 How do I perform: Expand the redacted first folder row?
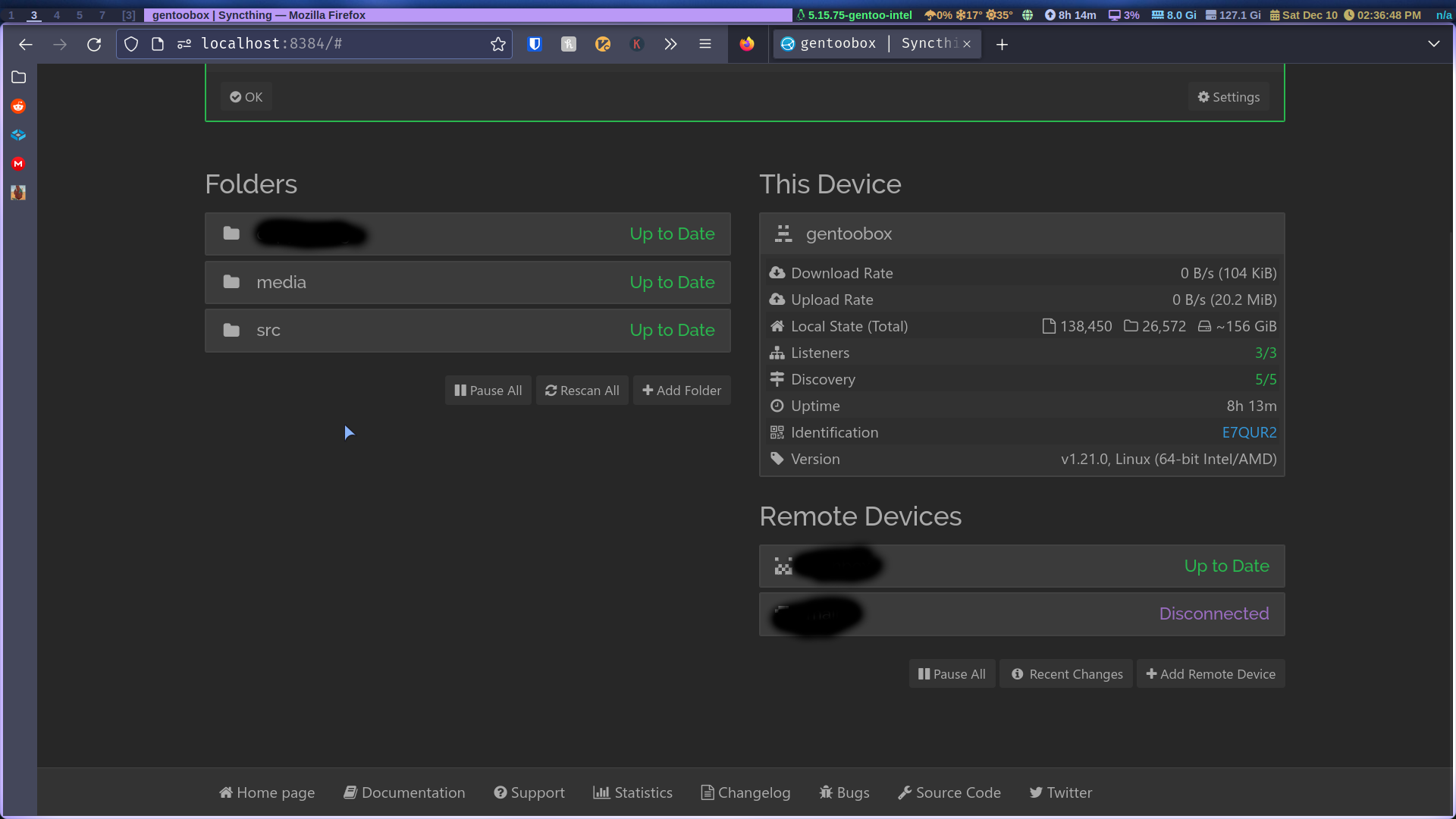click(467, 234)
